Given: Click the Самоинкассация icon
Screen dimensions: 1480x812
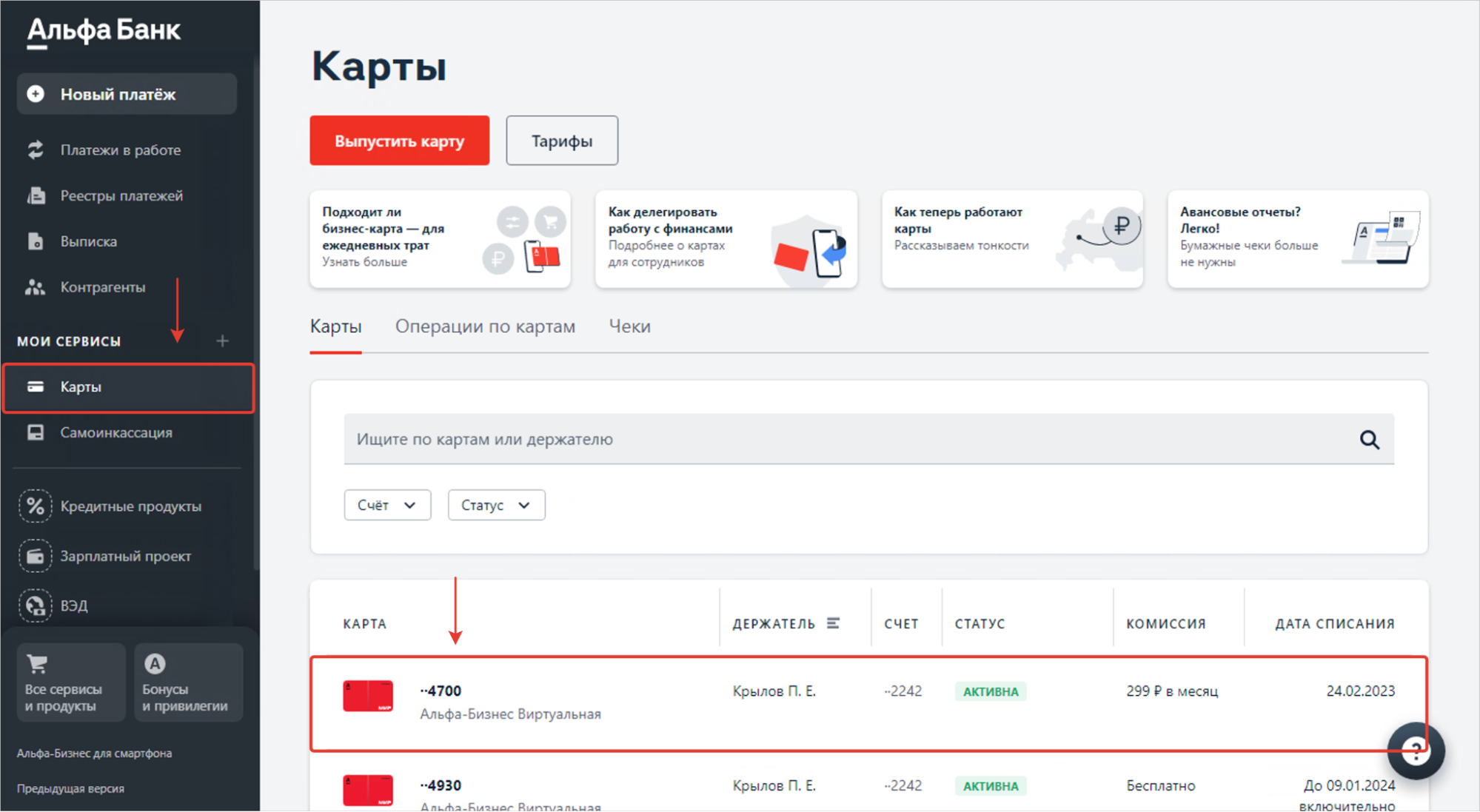Looking at the screenshot, I should pos(36,432).
